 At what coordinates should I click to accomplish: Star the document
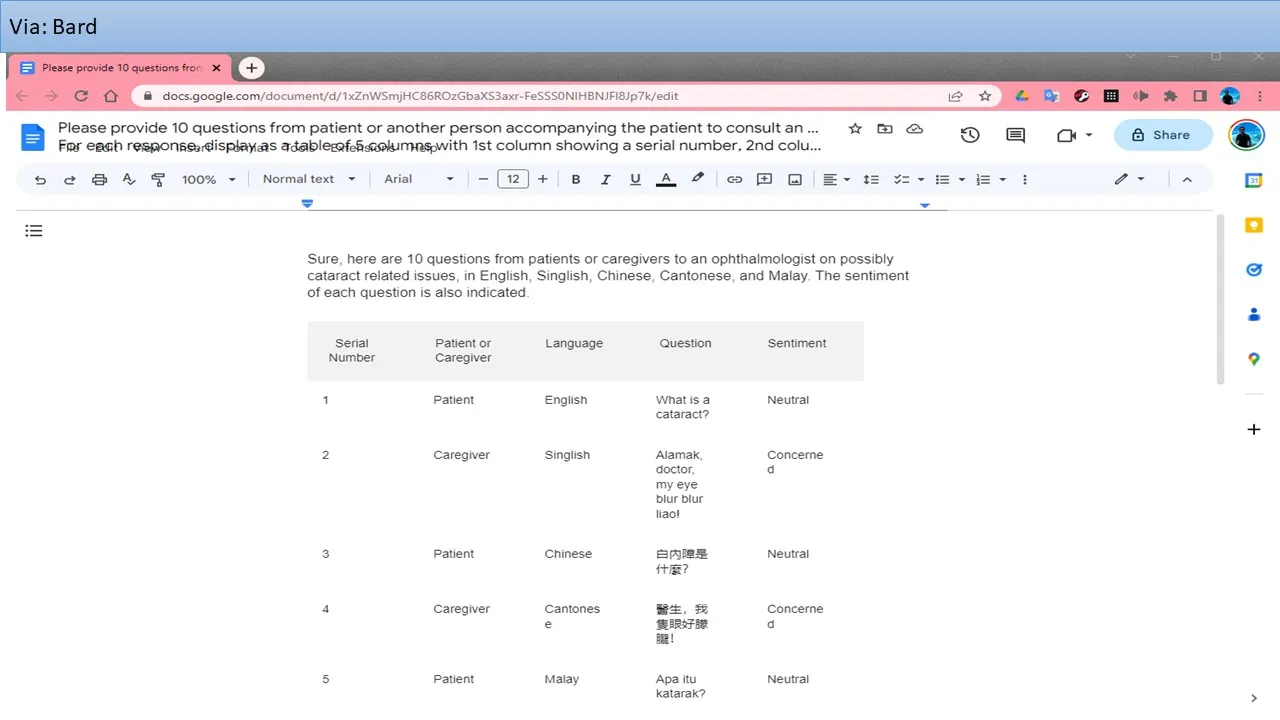click(855, 129)
